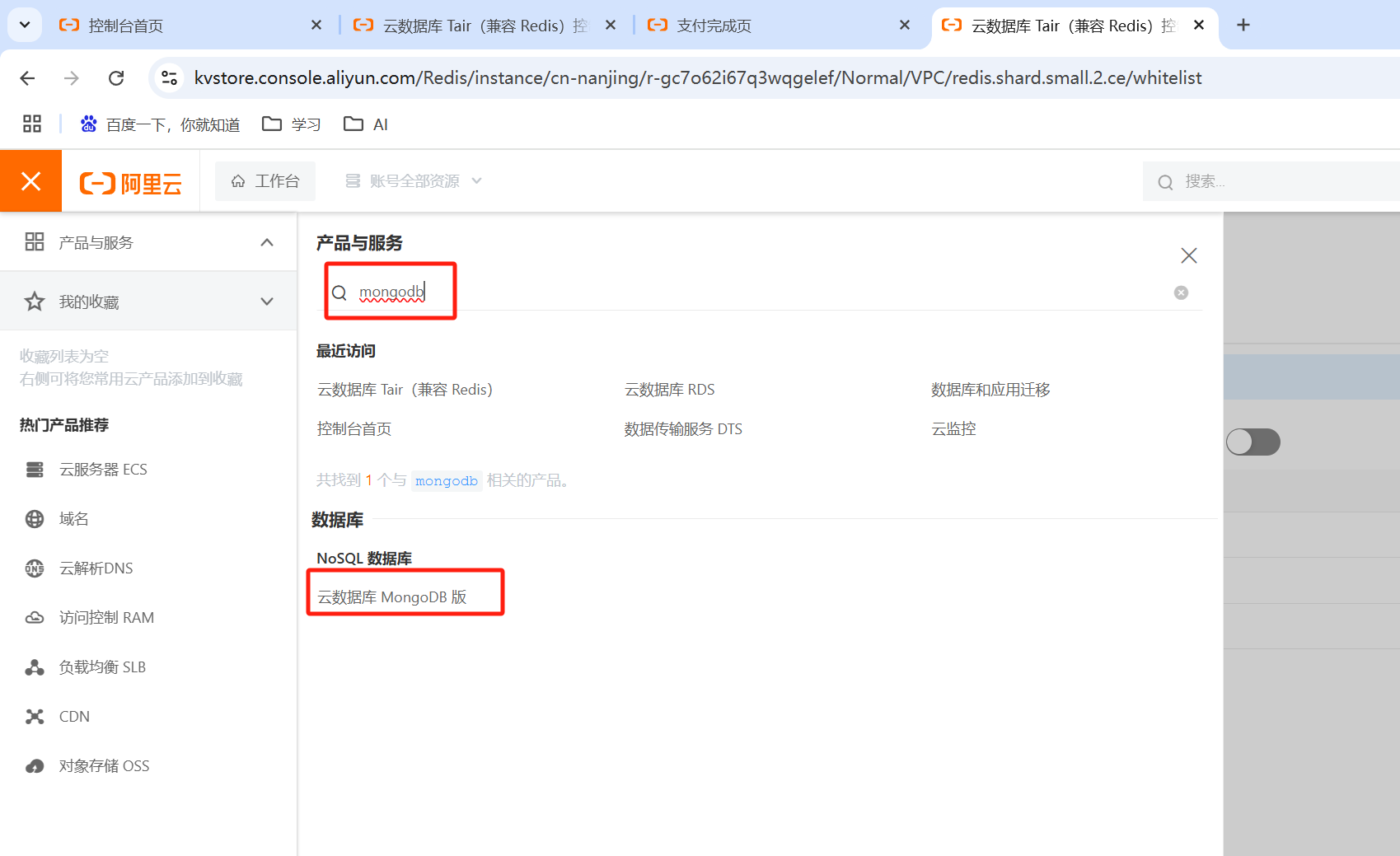
Task: Open the browser apps grid shortcut
Action: click(x=32, y=124)
